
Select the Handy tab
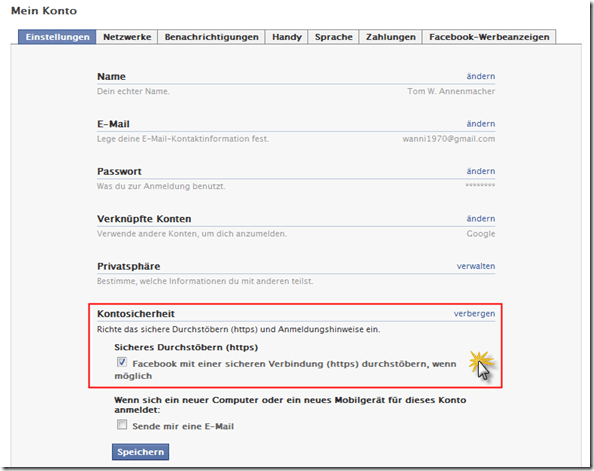click(x=287, y=37)
